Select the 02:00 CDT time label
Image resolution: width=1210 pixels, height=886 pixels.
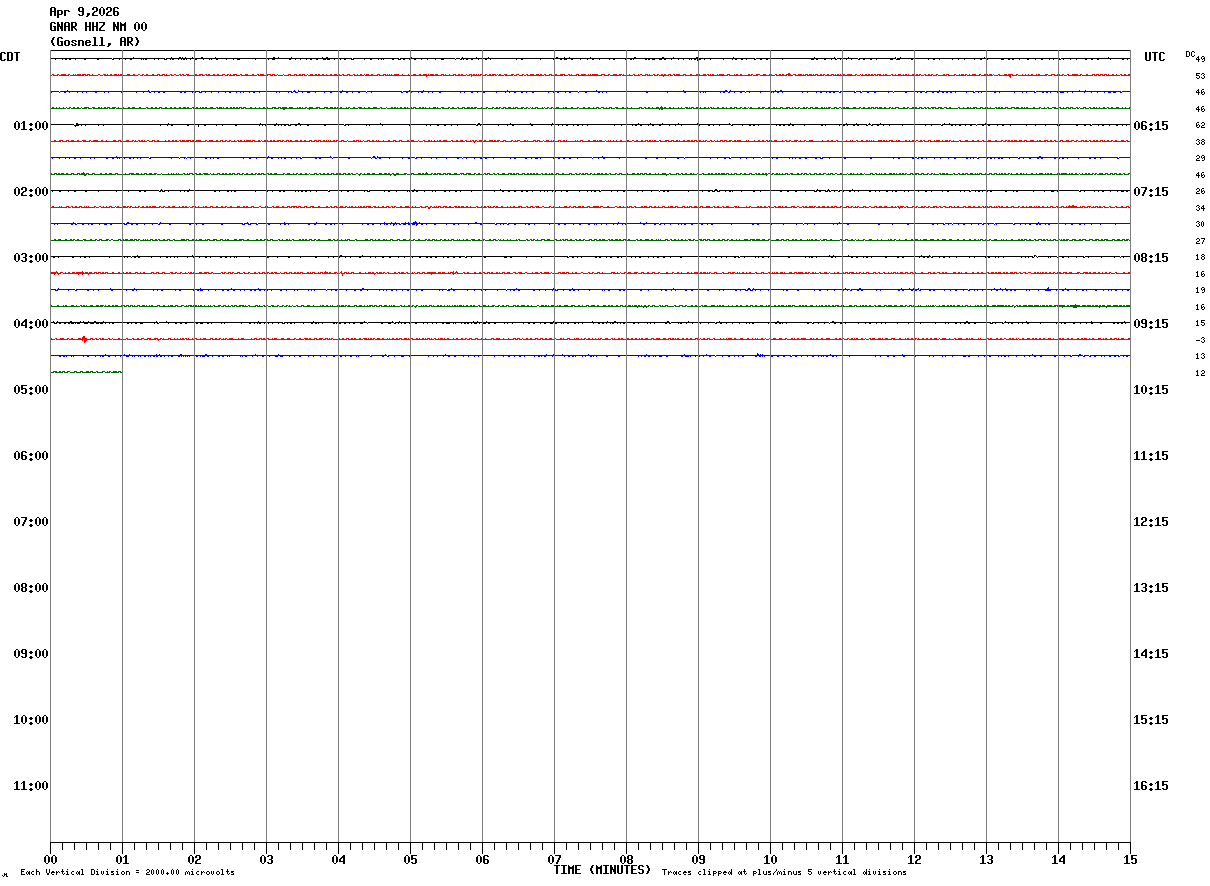tap(31, 192)
